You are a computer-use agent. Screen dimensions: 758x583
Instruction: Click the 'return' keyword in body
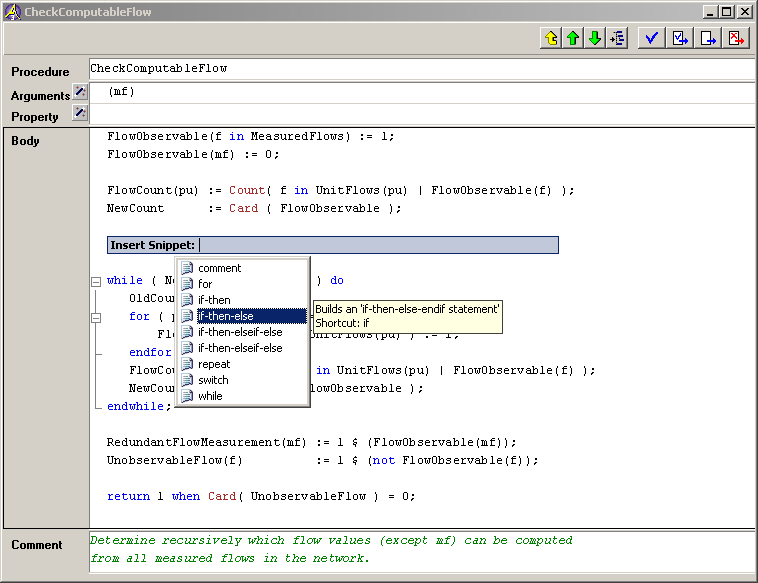tap(129, 496)
